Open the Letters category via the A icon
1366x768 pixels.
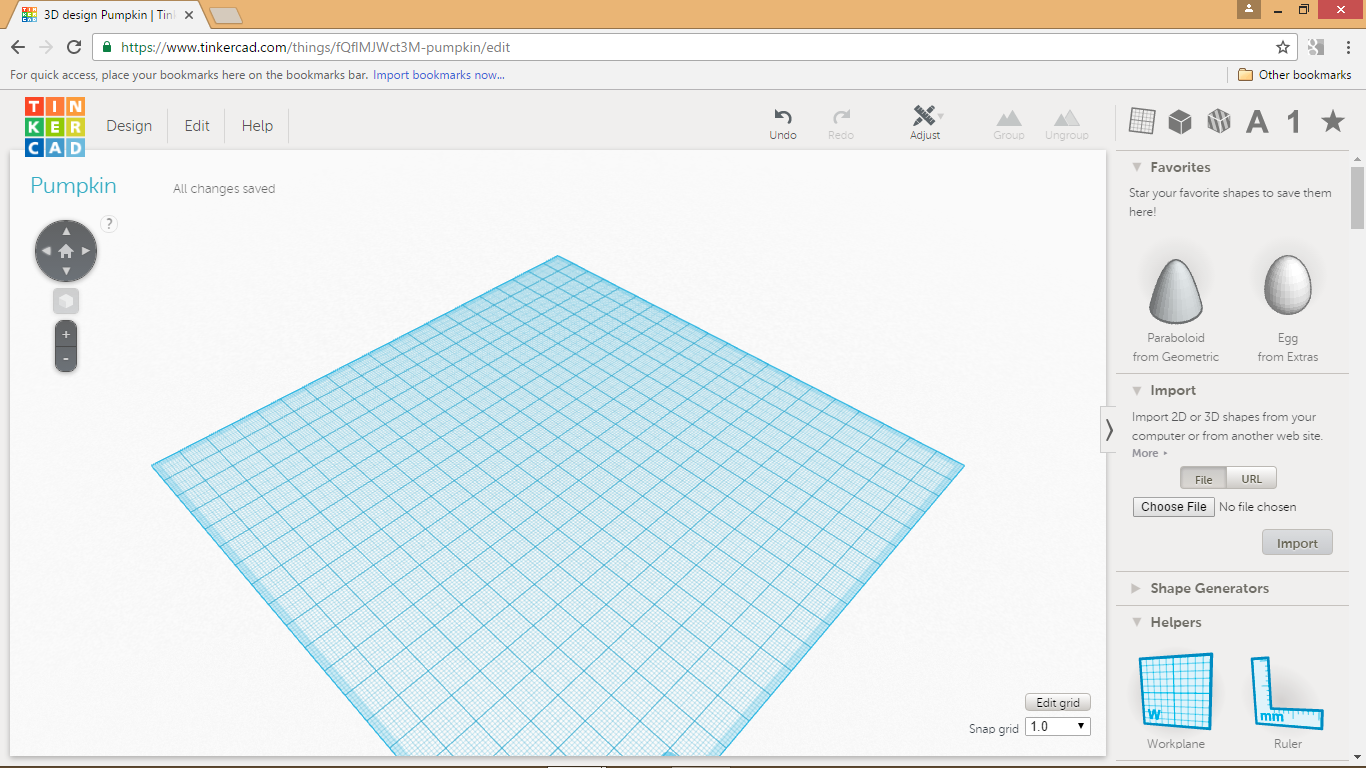(1256, 120)
